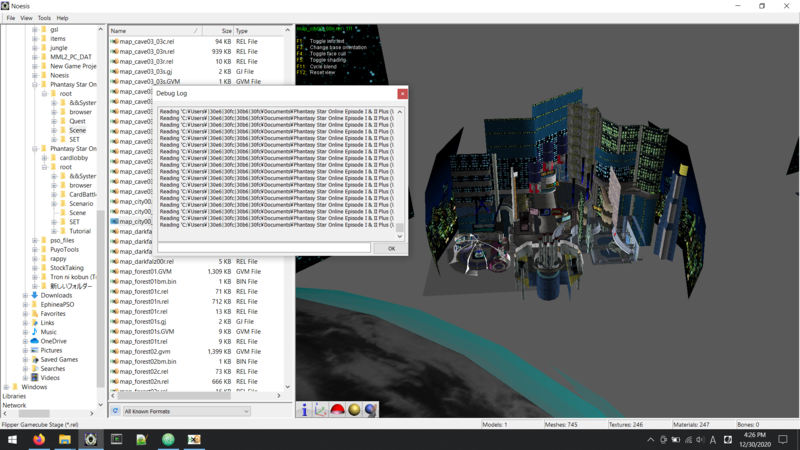Expand the Noesis folder node
Viewport: 800px width, 450px height.
click(x=35, y=76)
